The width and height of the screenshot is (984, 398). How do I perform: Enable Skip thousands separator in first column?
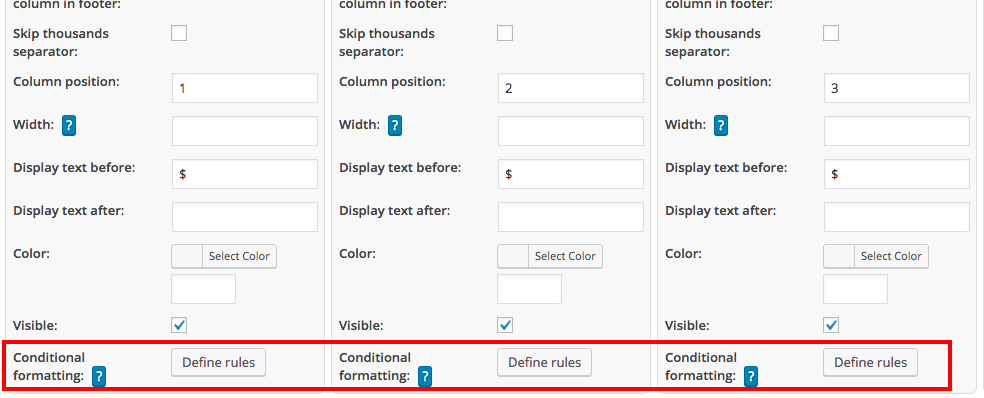click(x=179, y=33)
